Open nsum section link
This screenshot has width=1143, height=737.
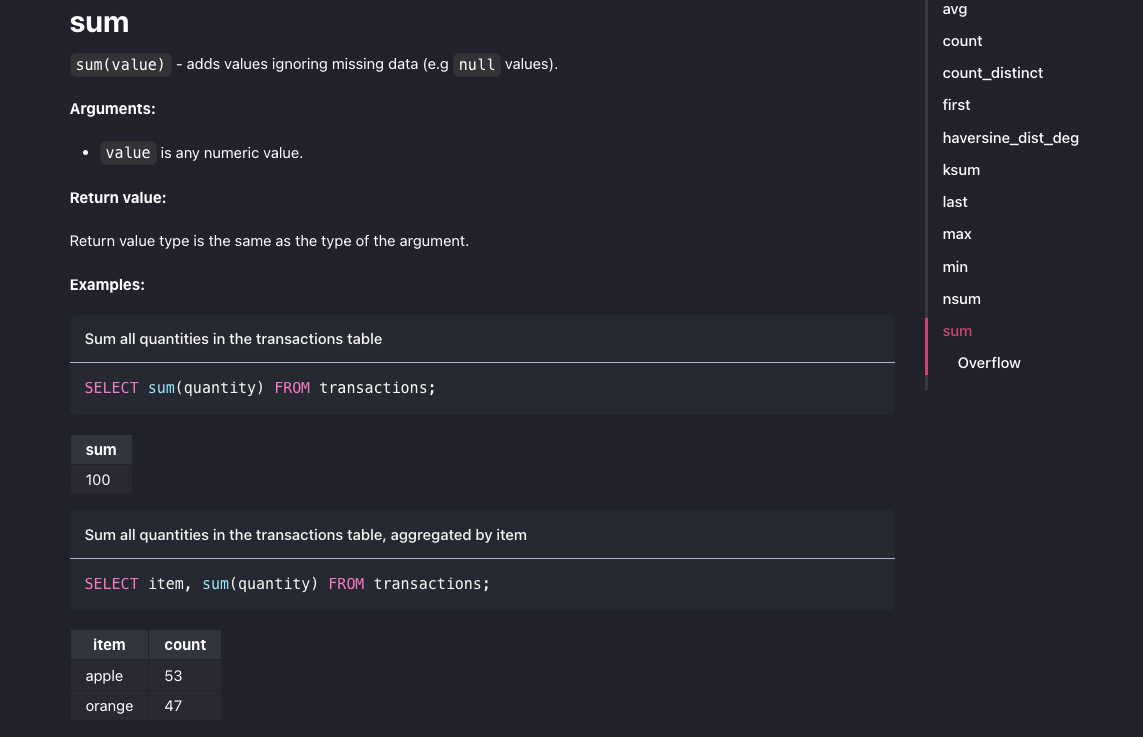pos(961,300)
